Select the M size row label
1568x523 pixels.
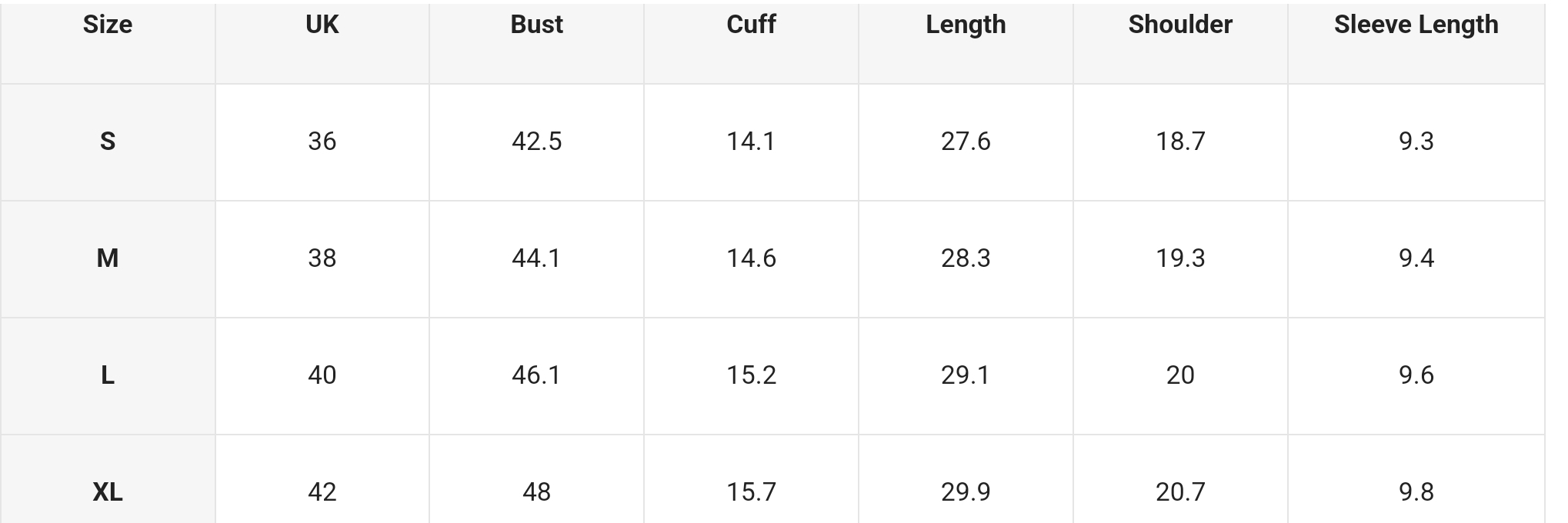[x=108, y=258]
